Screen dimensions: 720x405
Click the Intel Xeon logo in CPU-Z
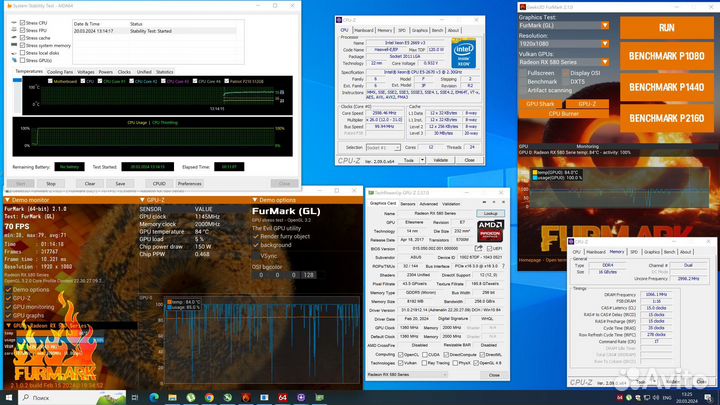pyautogui.click(x=464, y=54)
